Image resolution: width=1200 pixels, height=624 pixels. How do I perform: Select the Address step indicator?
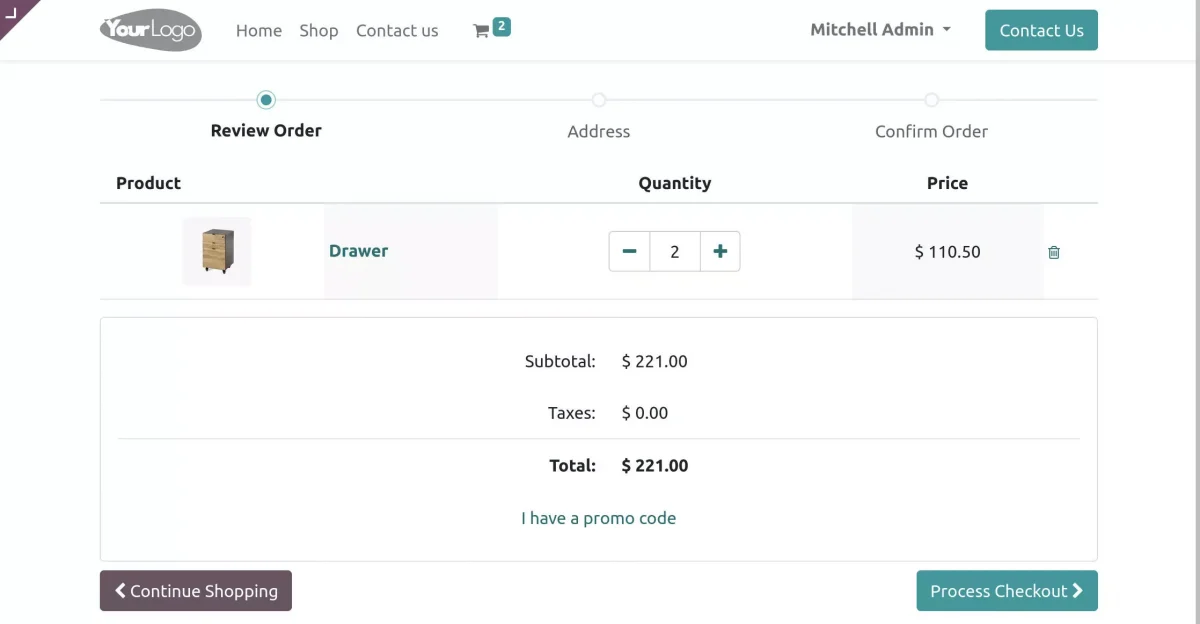(x=598, y=100)
